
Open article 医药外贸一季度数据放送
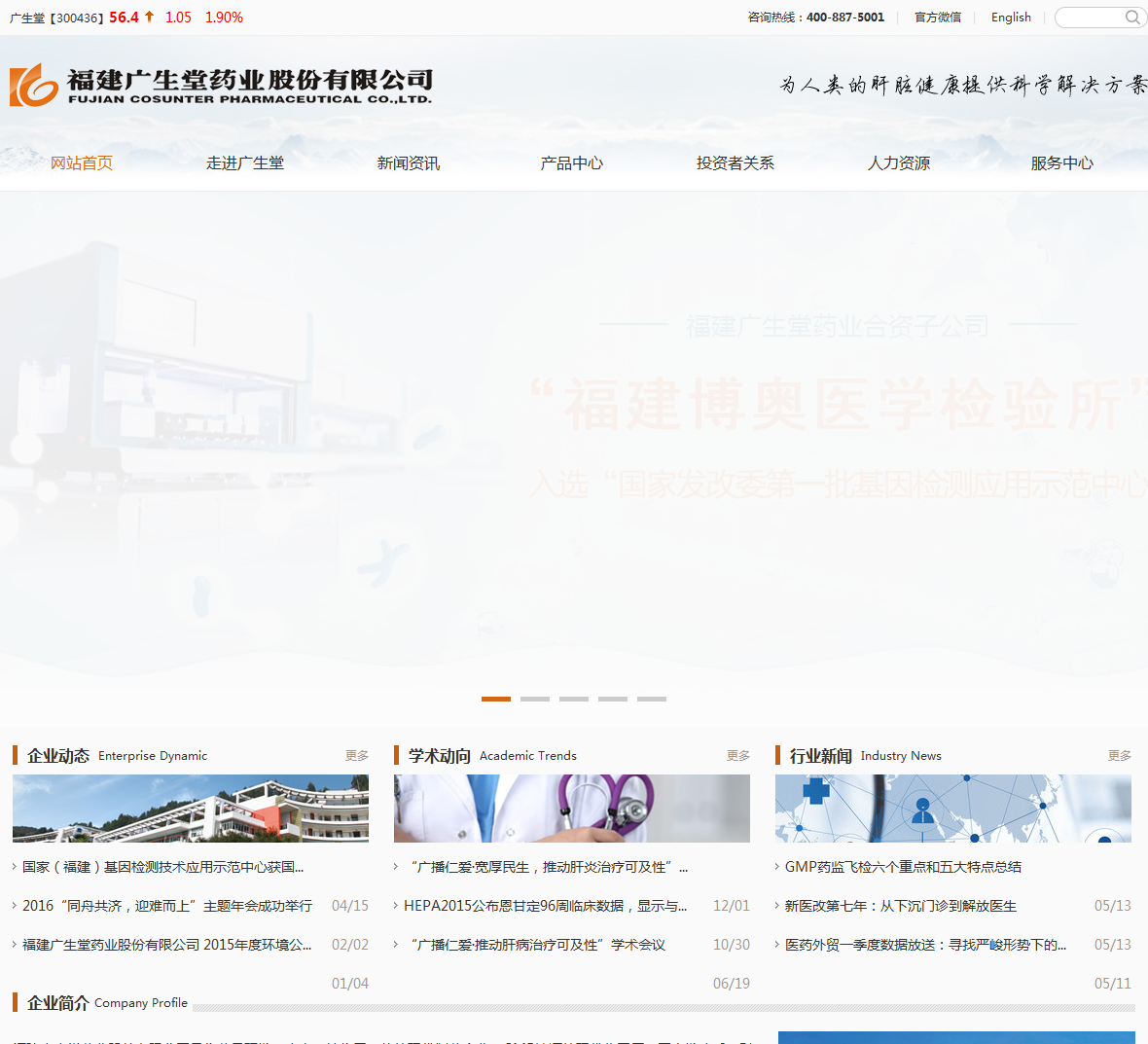pyautogui.click(x=925, y=945)
